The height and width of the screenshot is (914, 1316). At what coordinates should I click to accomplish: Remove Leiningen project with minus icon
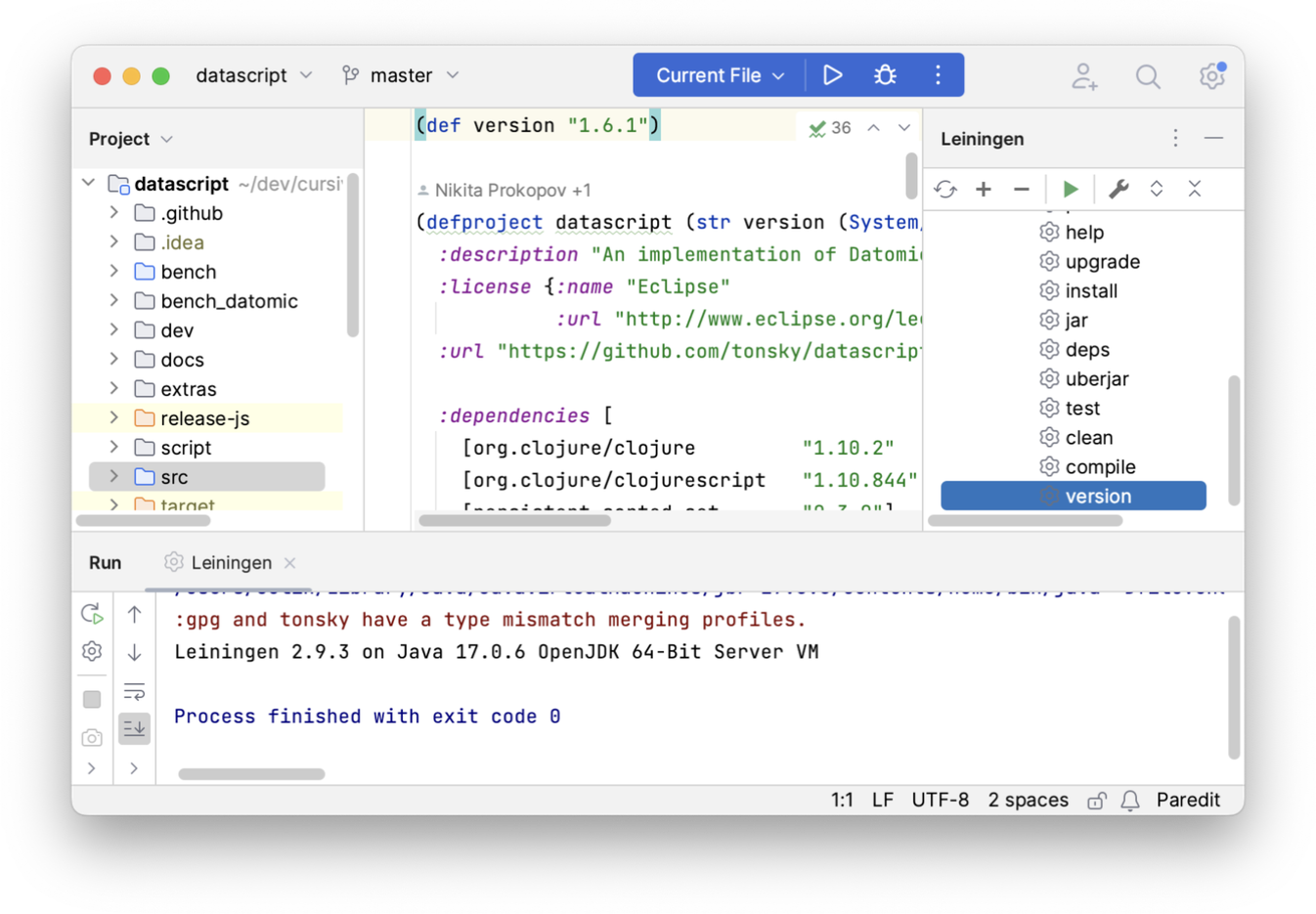point(1022,190)
